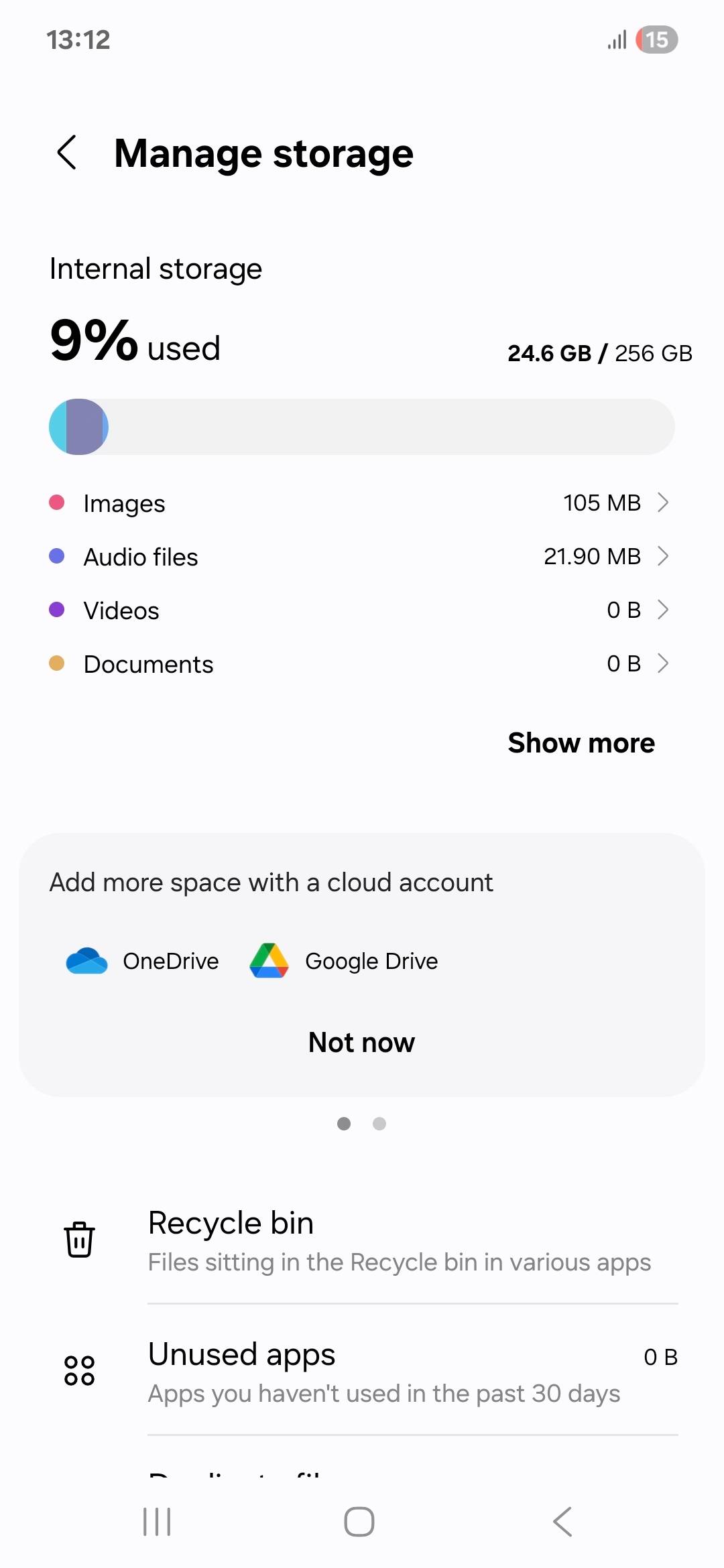
Task: Open recent apps from navigation bar
Action: point(157,1522)
